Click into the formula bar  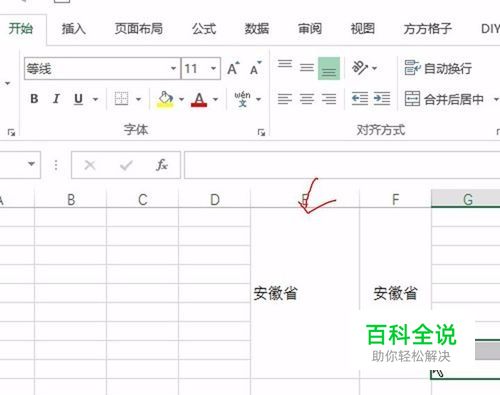point(342,165)
